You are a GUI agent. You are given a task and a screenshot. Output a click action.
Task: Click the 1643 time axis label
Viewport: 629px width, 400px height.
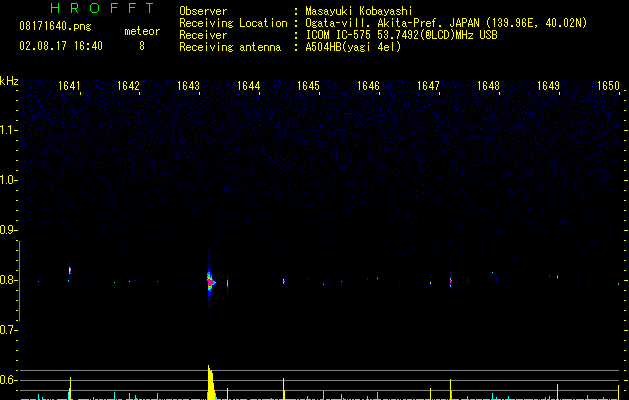(189, 86)
